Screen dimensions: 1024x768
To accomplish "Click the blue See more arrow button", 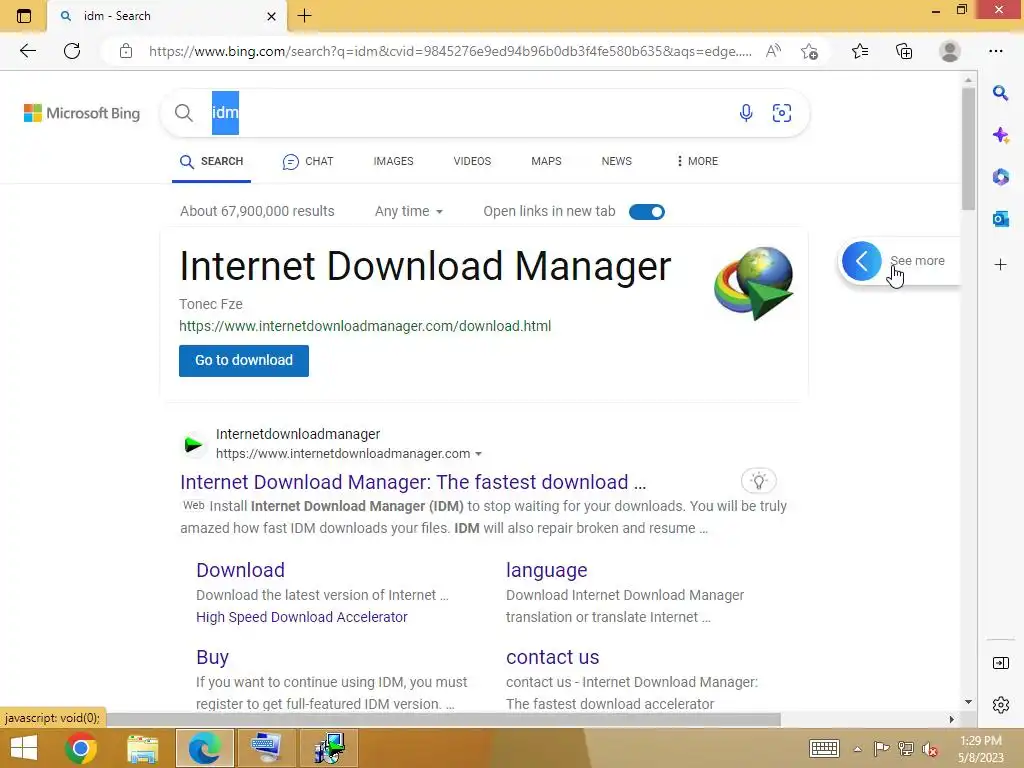I will pos(861,261).
